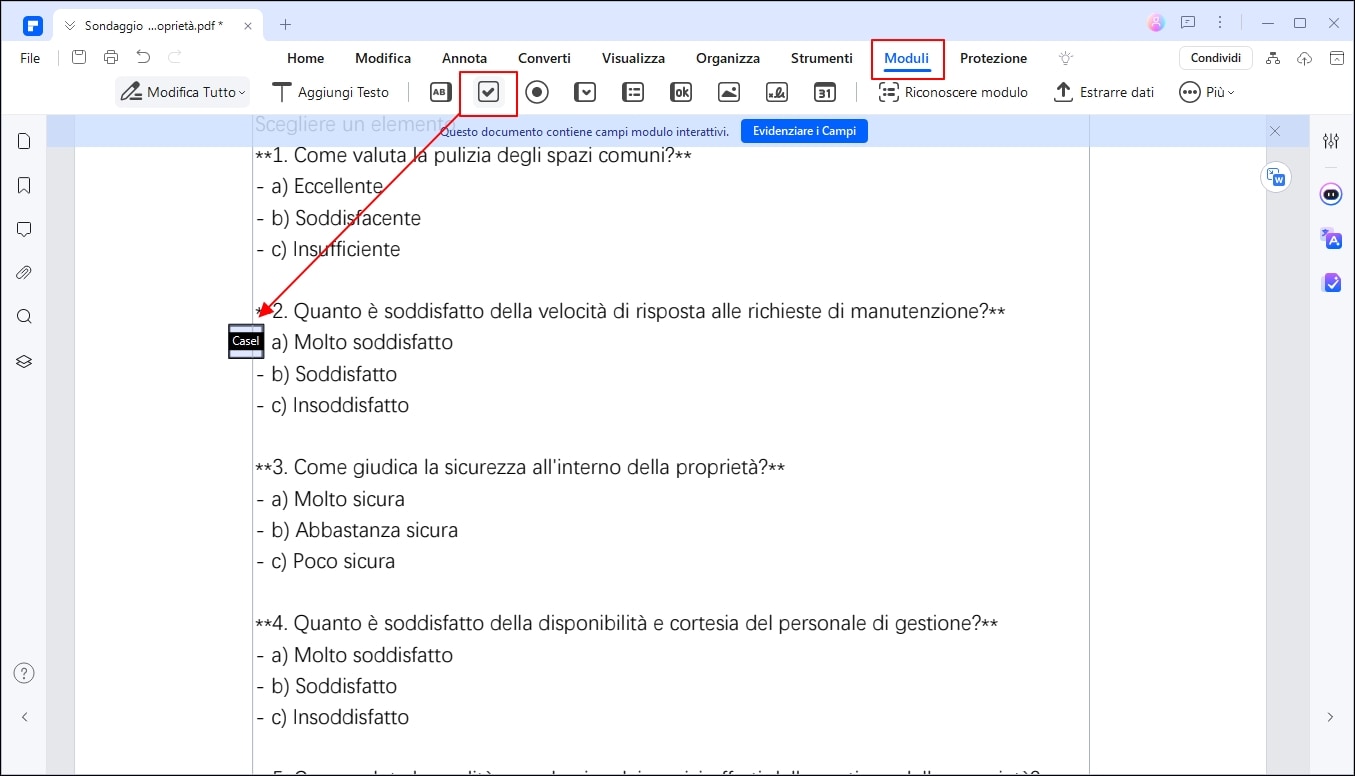Viewport: 1355px width, 776px height.
Task: Select the Signature field form tool
Action: [x=777, y=92]
